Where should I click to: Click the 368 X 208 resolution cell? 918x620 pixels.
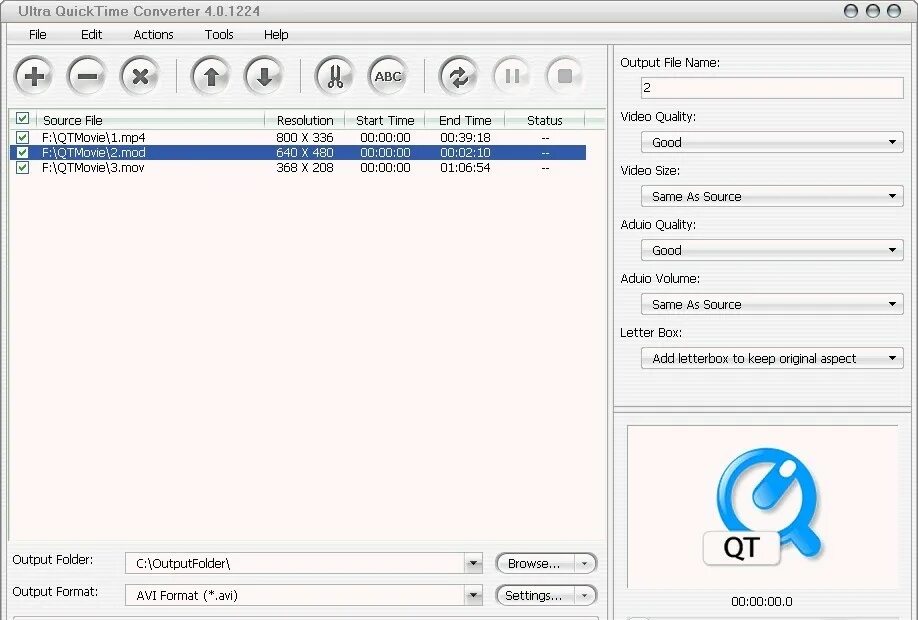304,167
